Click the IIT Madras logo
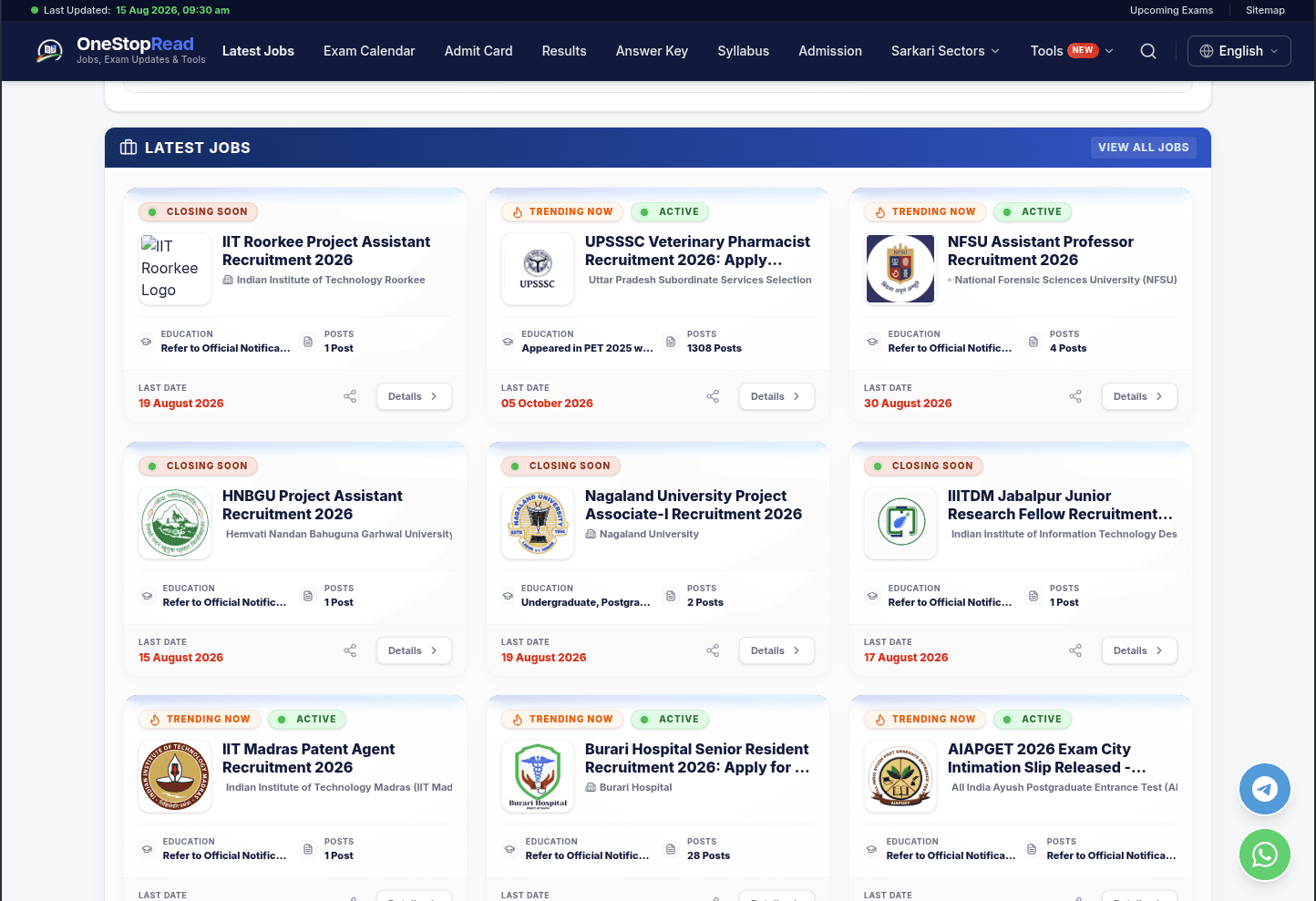 tap(175, 776)
